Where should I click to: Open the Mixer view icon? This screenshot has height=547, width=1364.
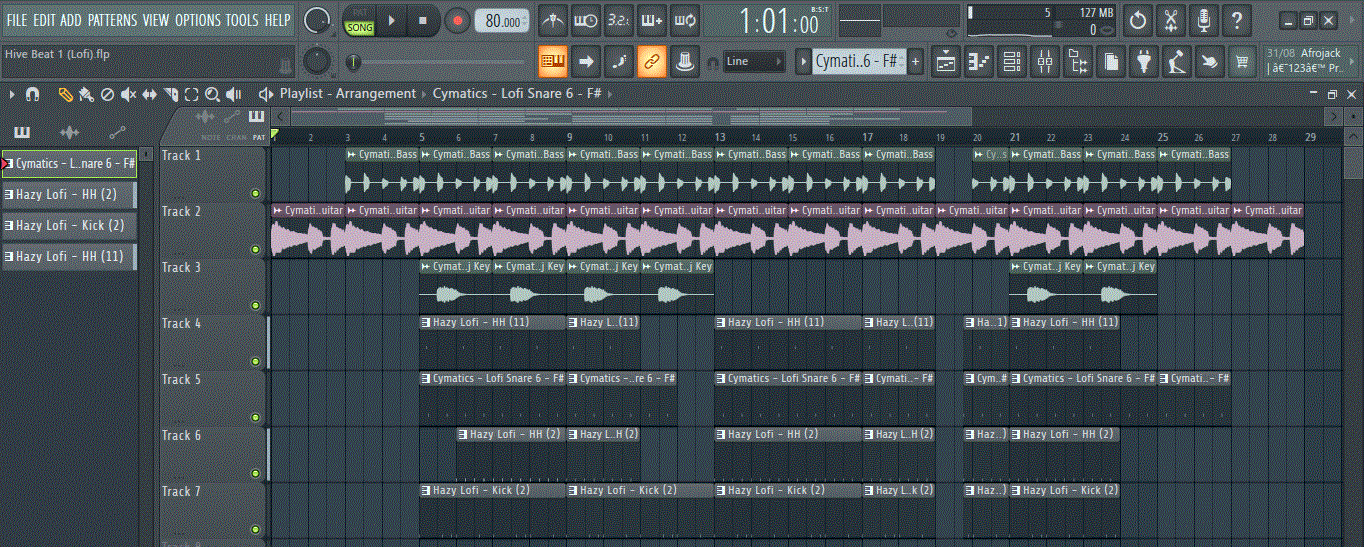tap(1045, 62)
